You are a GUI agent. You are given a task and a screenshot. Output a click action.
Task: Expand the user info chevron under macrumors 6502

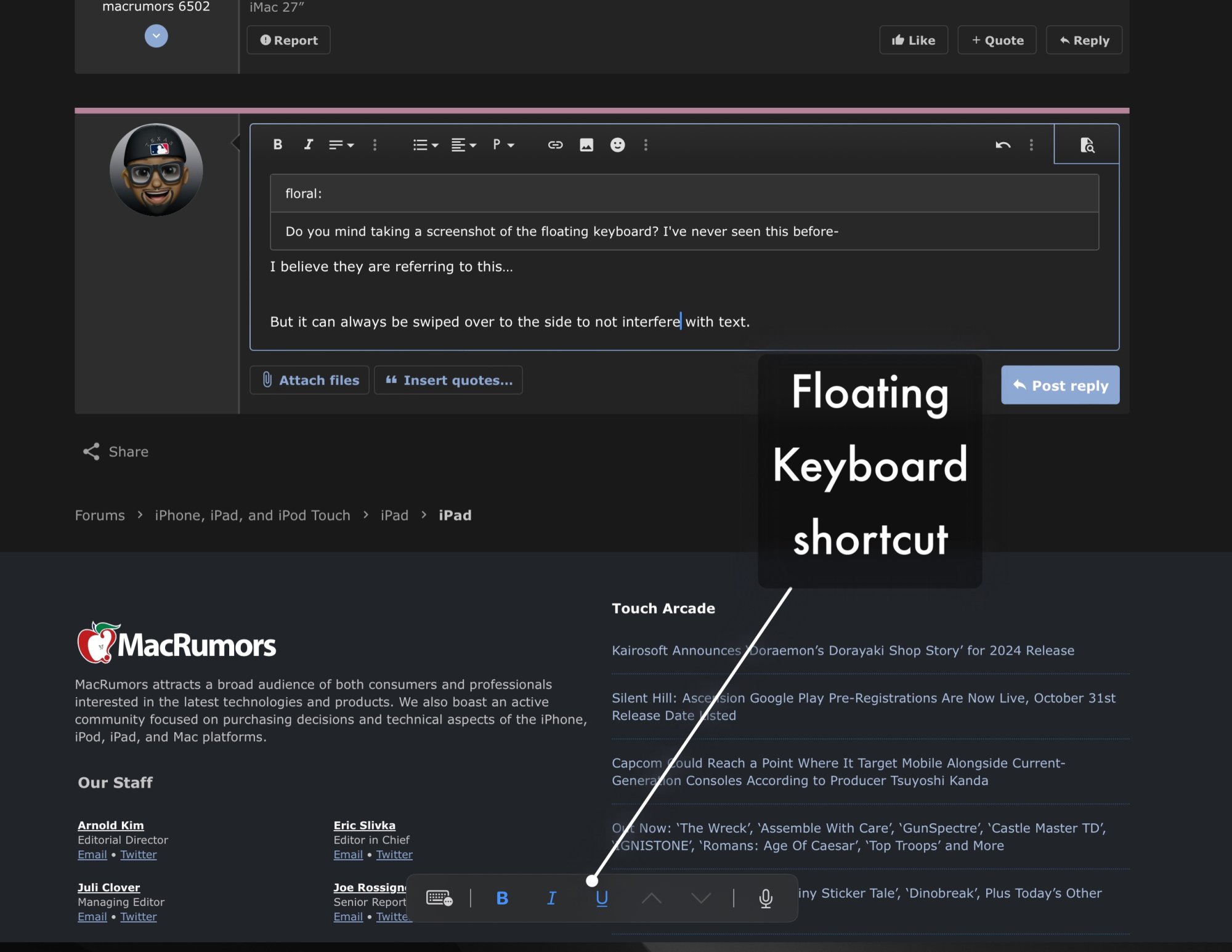pyautogui.click(x=156, y=36)
